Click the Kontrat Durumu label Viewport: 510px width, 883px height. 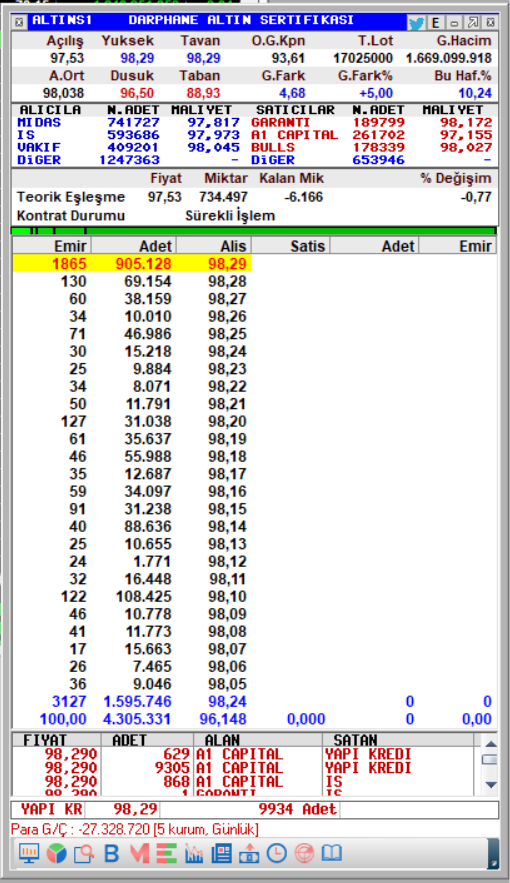[71, 216]
